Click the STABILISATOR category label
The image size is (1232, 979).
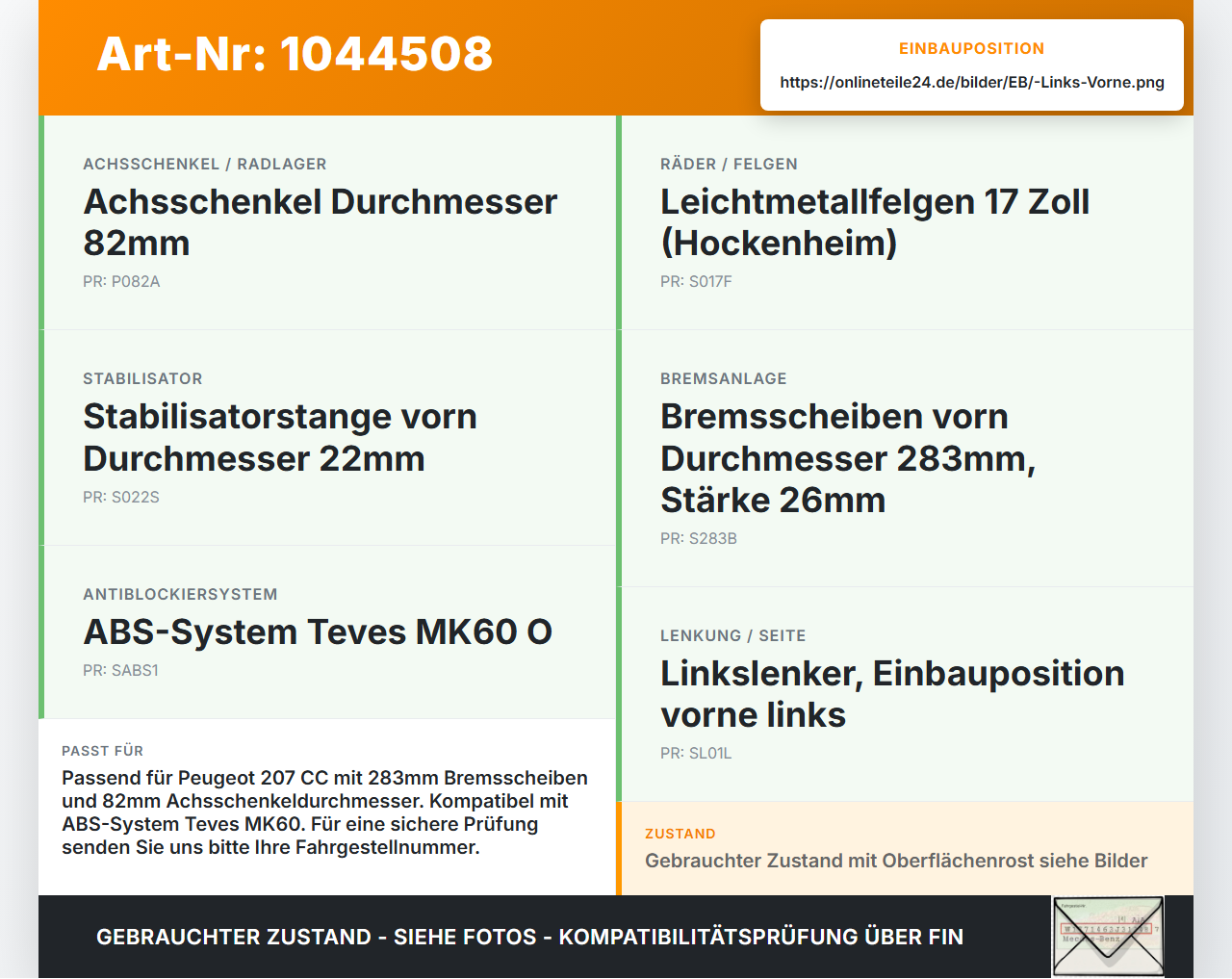pyautogui.click(x=142, y=378)
